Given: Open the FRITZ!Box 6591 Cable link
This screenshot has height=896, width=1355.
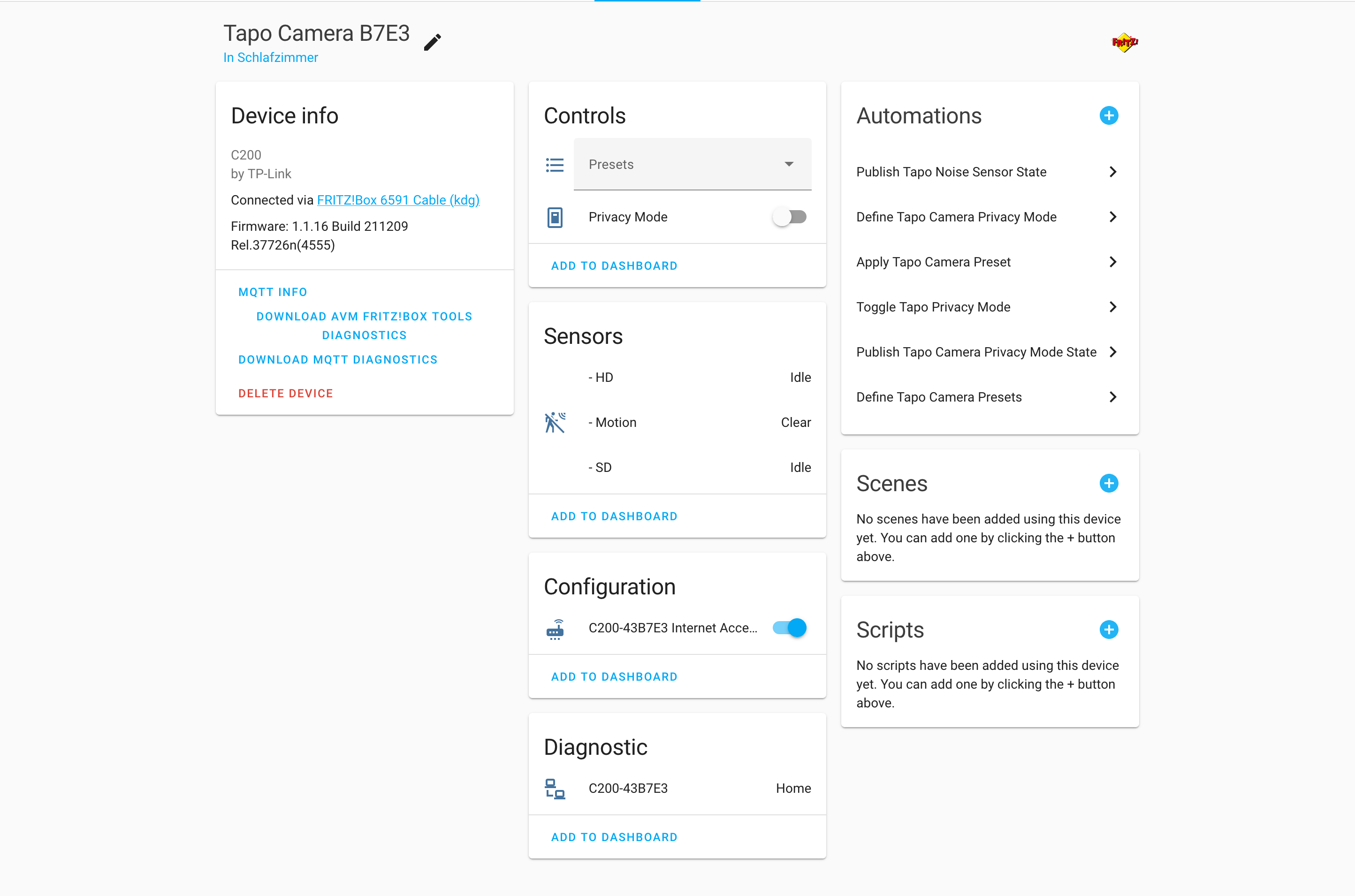Looking at the screenshot, I should pyautogui.click(x=398, y=200).
